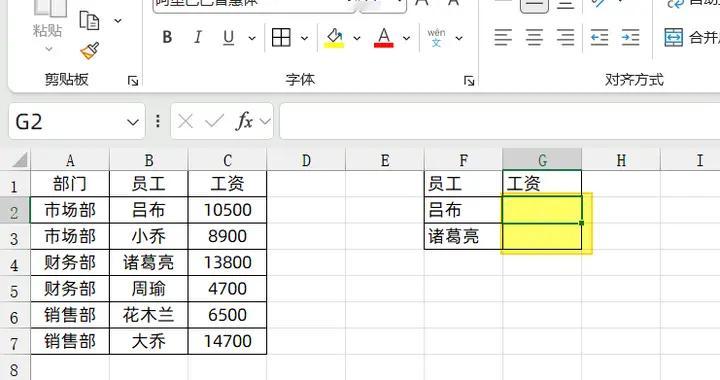Viewport: 720px width, 380px height.
Task: Click cell B3 containing 小乔
Action: (149, 236)
